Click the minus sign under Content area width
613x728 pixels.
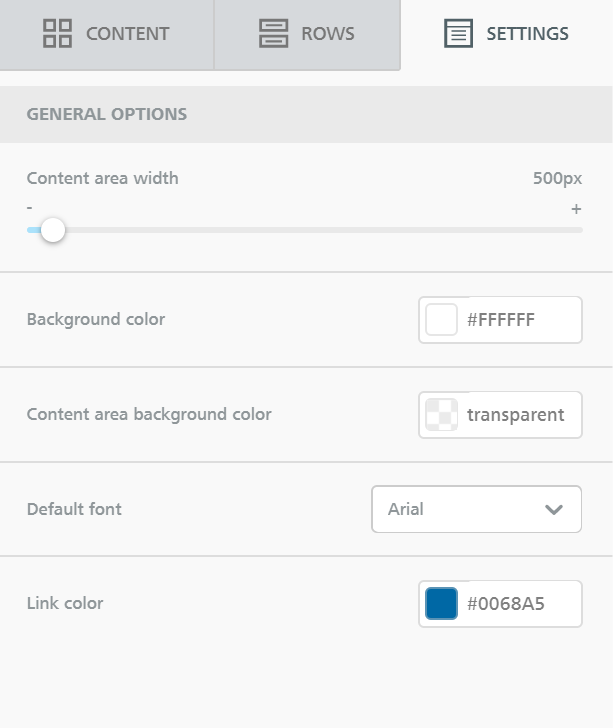[30, 208]
